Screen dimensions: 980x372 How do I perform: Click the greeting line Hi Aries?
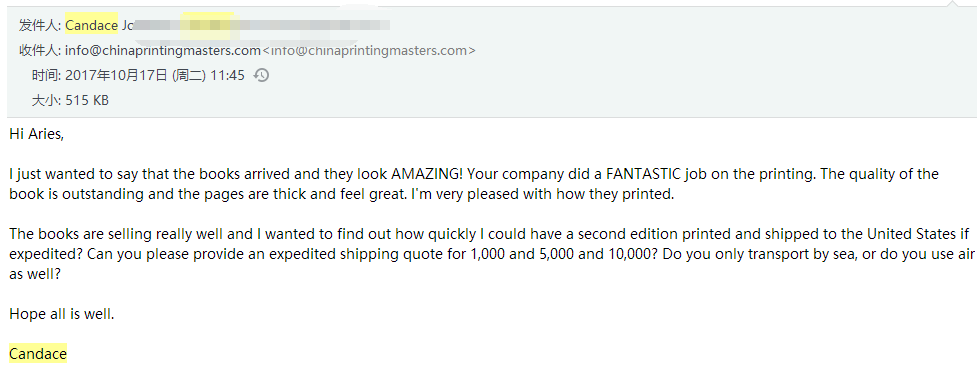[x=36, y=134]
